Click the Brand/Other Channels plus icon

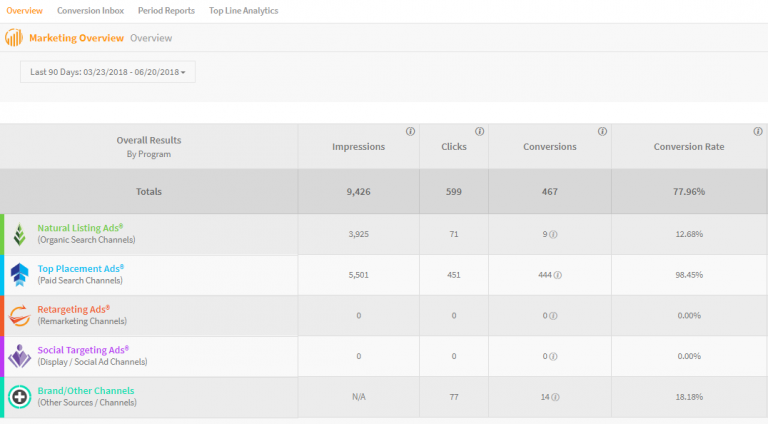point(20,397)
